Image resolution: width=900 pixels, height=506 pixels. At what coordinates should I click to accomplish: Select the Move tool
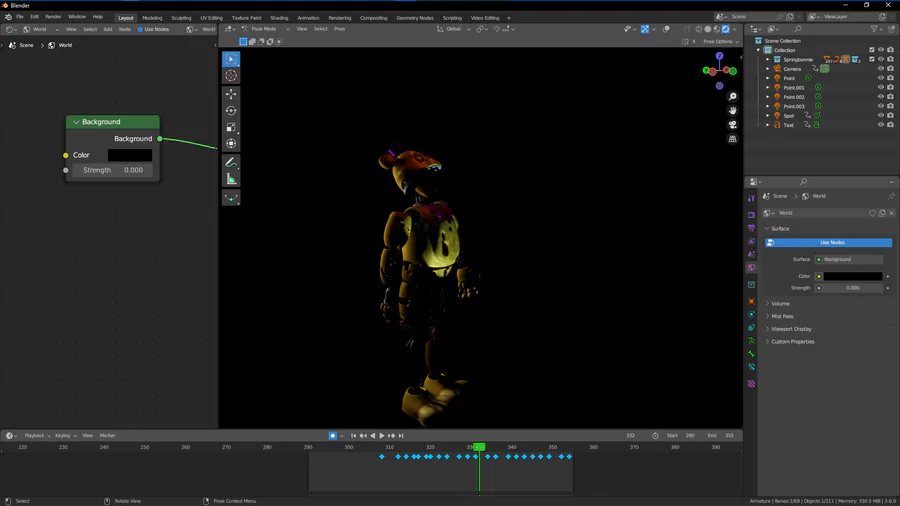[231, 94]
